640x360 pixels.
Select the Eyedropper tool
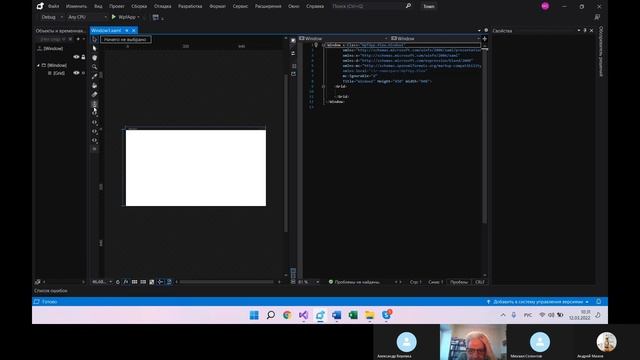[x=94, y=76]
